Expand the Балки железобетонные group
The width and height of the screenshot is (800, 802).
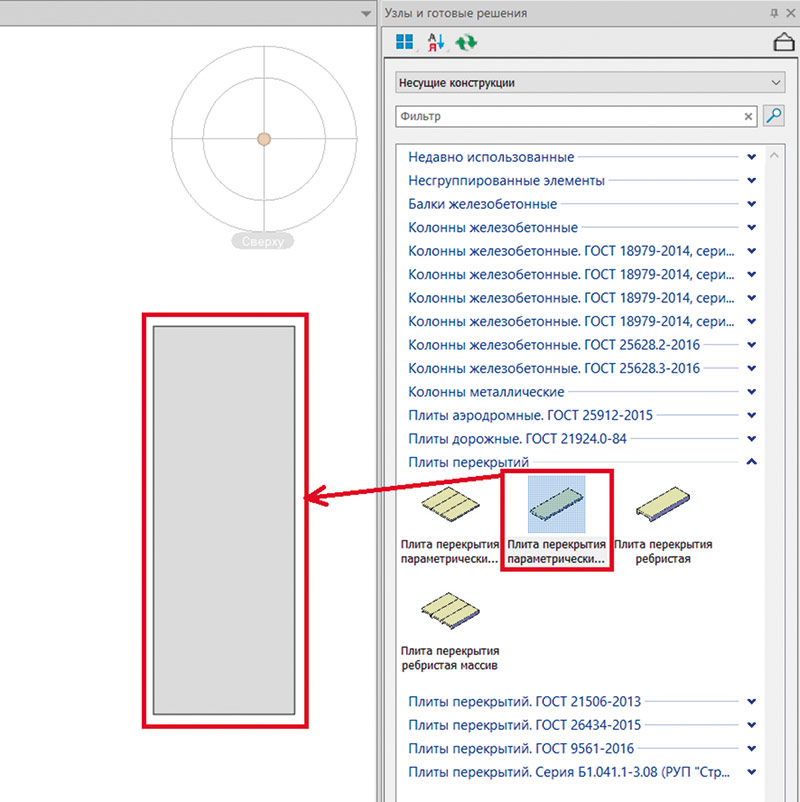[751, 204]
